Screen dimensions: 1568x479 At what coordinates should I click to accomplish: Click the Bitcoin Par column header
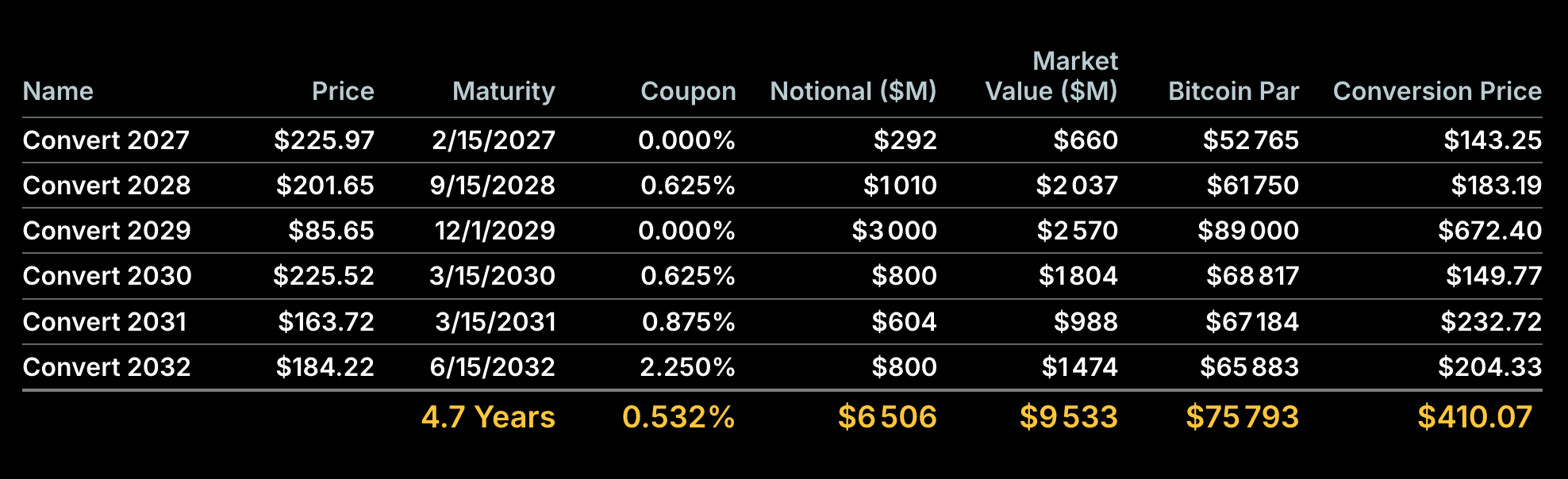tap(1233, 91)
